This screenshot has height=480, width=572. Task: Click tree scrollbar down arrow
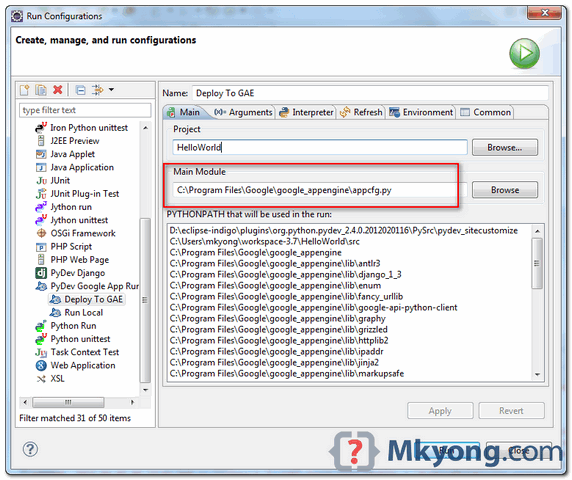pos(146,390)
